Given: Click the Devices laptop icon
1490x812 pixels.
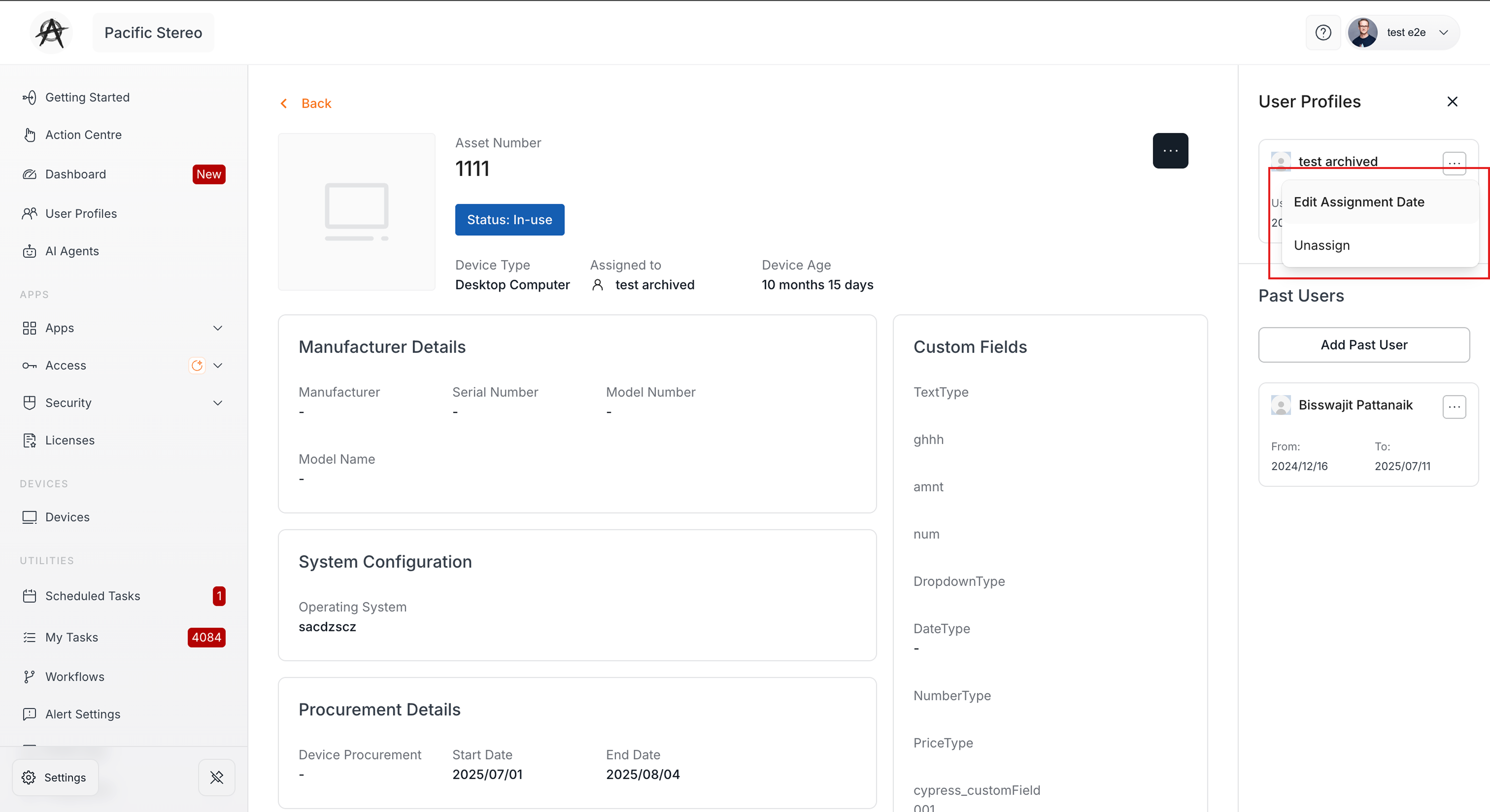Looking at the screenshot, I should tap(30, 517).
